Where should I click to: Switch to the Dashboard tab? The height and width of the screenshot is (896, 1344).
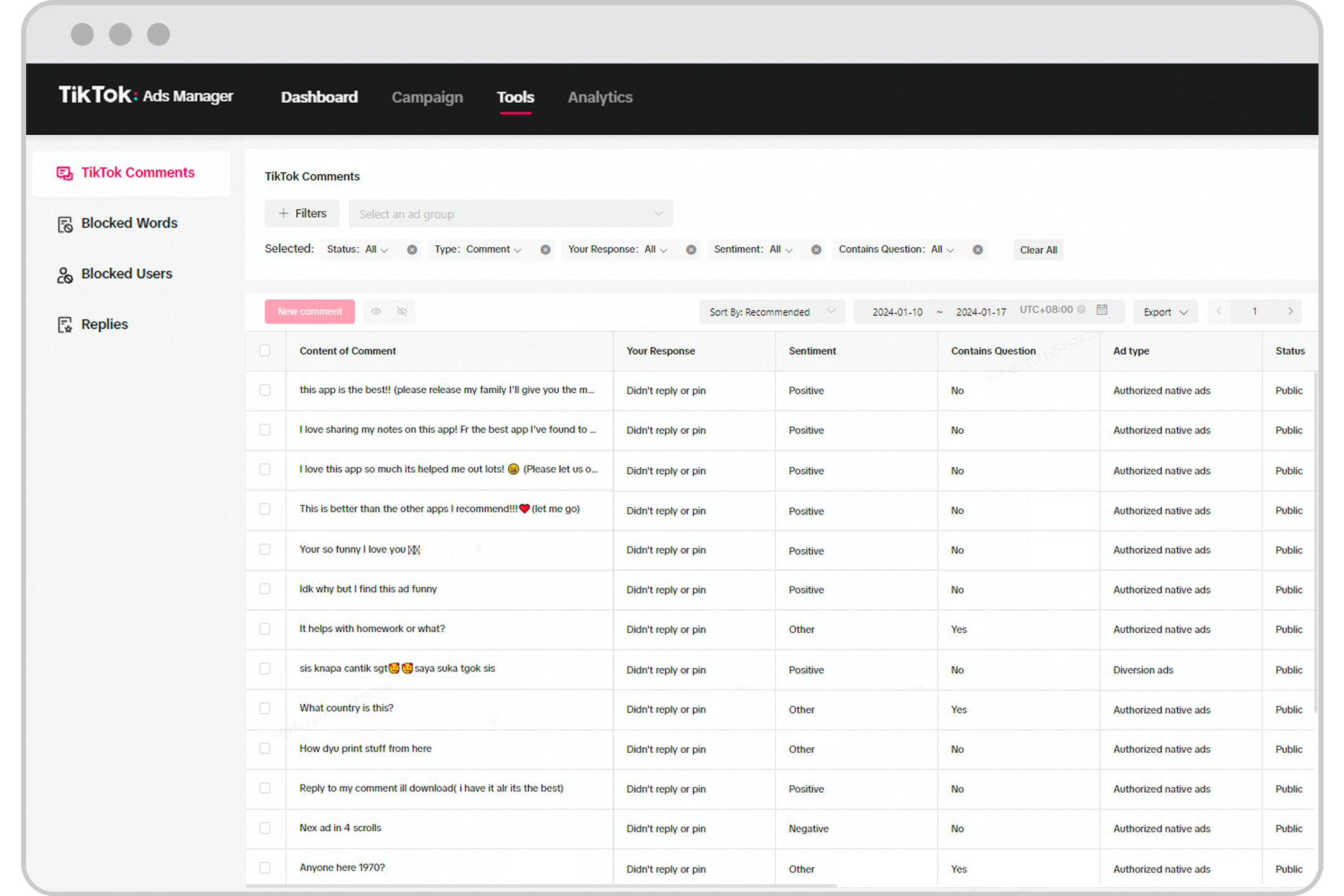click(x=319, y=97)
